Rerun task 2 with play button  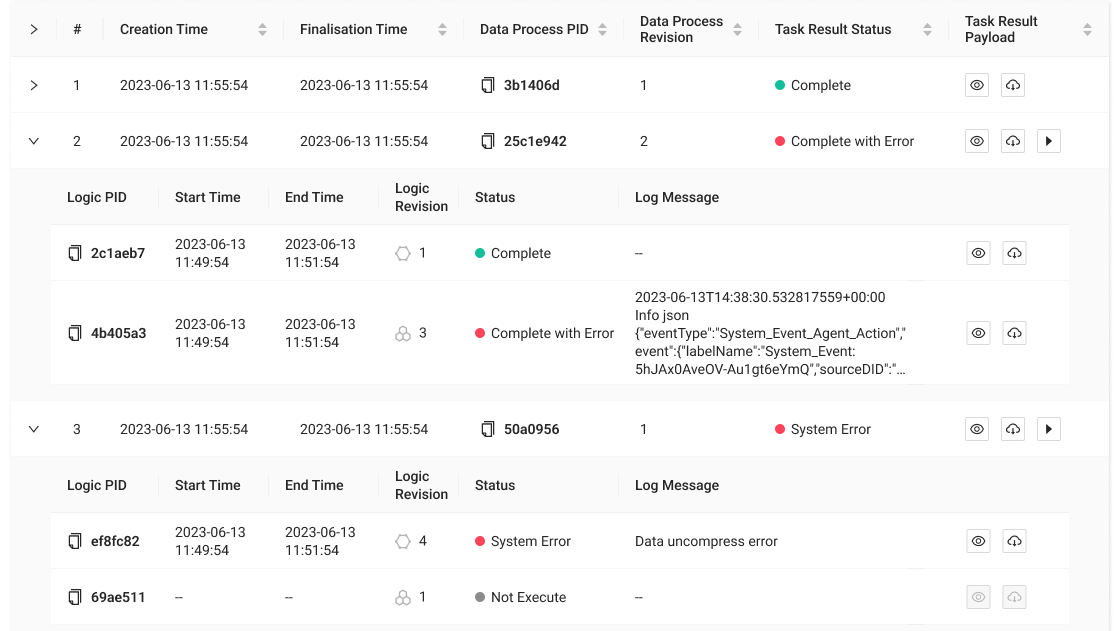(x=1048, y=142)
